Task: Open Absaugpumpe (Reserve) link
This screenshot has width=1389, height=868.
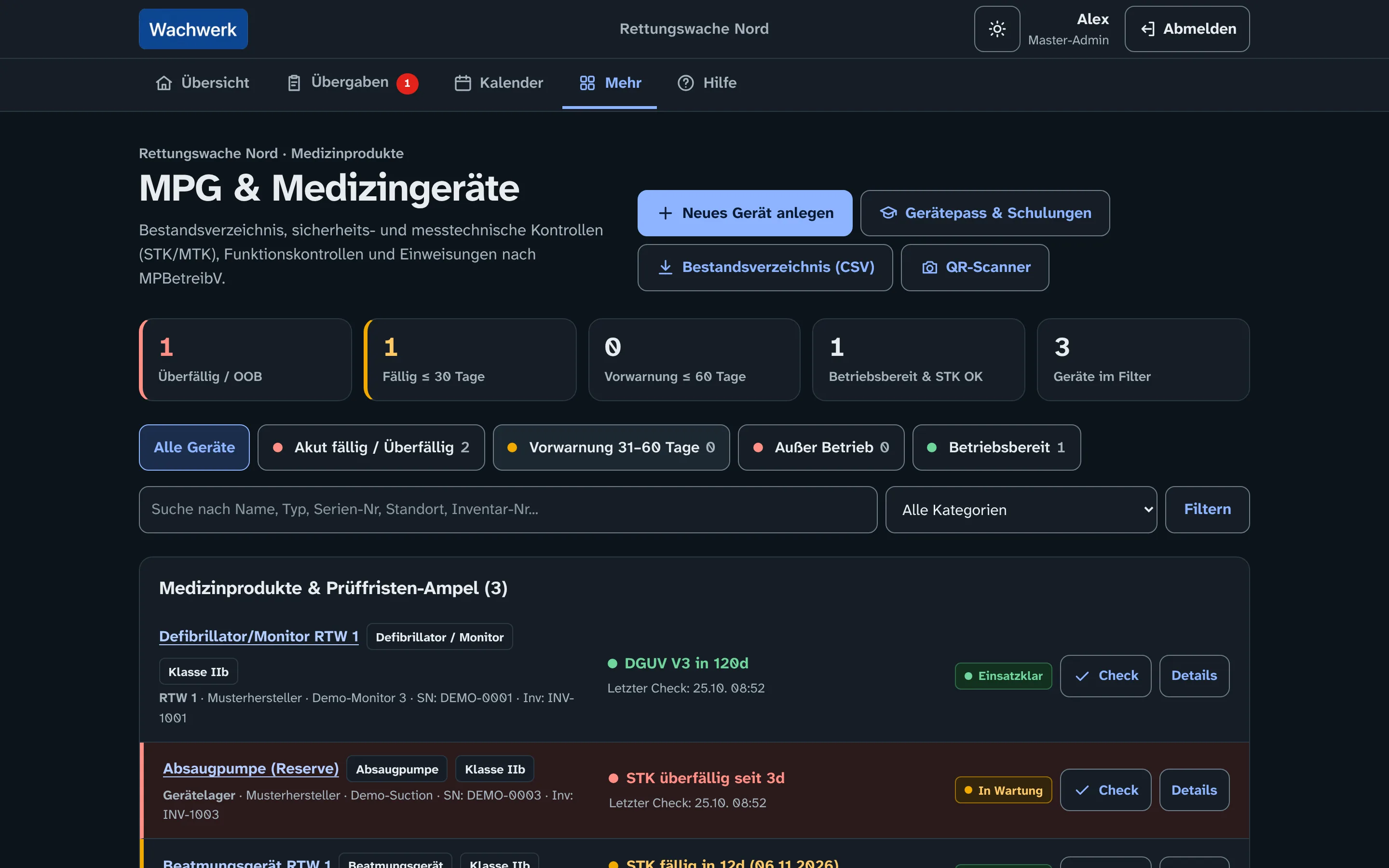Action: (x=251, y=769)
